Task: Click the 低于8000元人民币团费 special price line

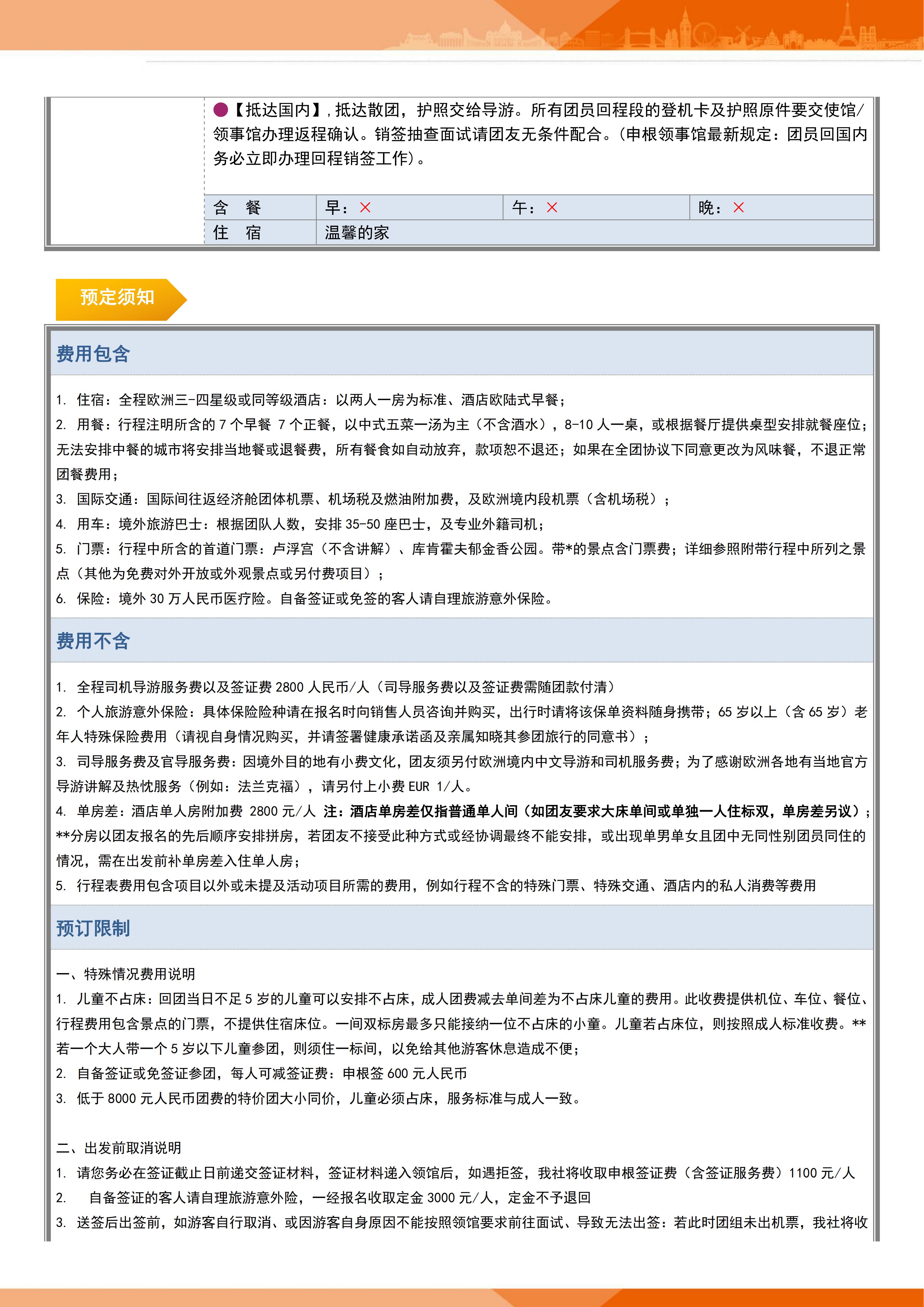Action: coord(319,1099)
